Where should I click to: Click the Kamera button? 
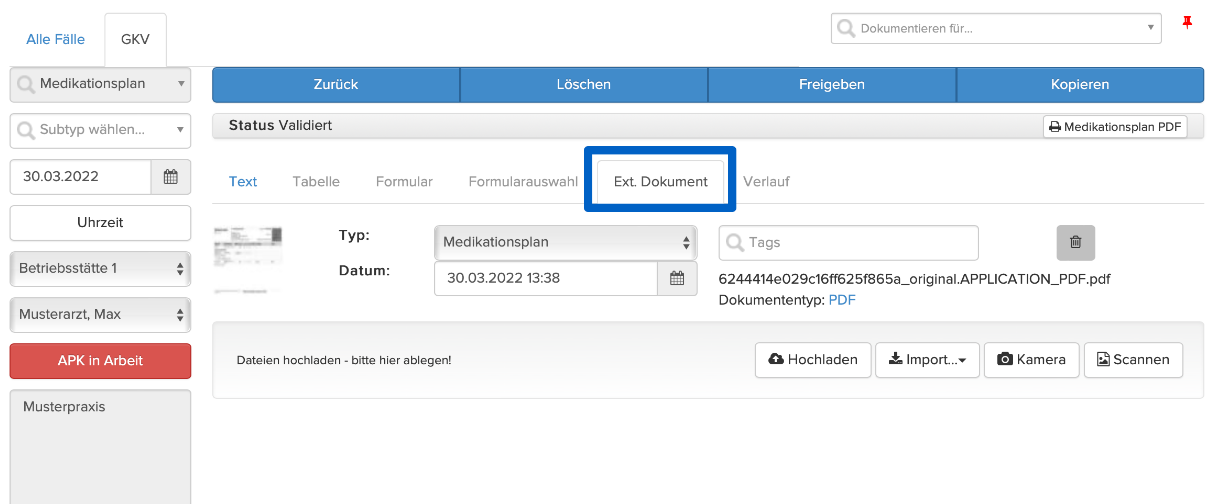point(1032,360)
